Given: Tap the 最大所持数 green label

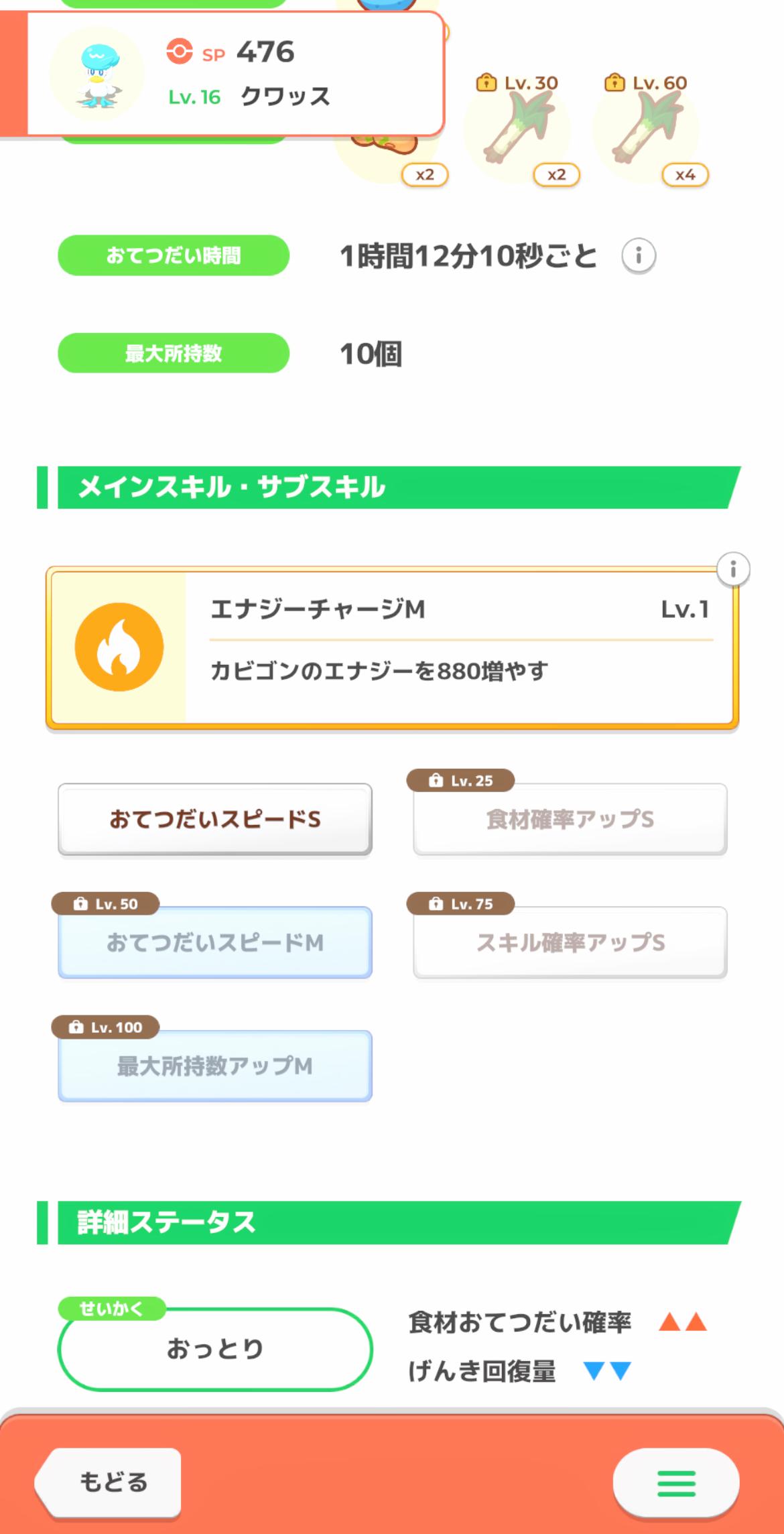Looking at the screenshot, I should coord(174,353).
